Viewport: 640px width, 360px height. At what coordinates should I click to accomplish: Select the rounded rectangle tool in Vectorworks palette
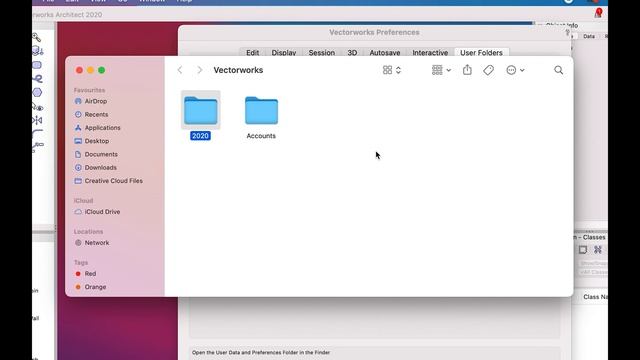(x=37, y=65)
